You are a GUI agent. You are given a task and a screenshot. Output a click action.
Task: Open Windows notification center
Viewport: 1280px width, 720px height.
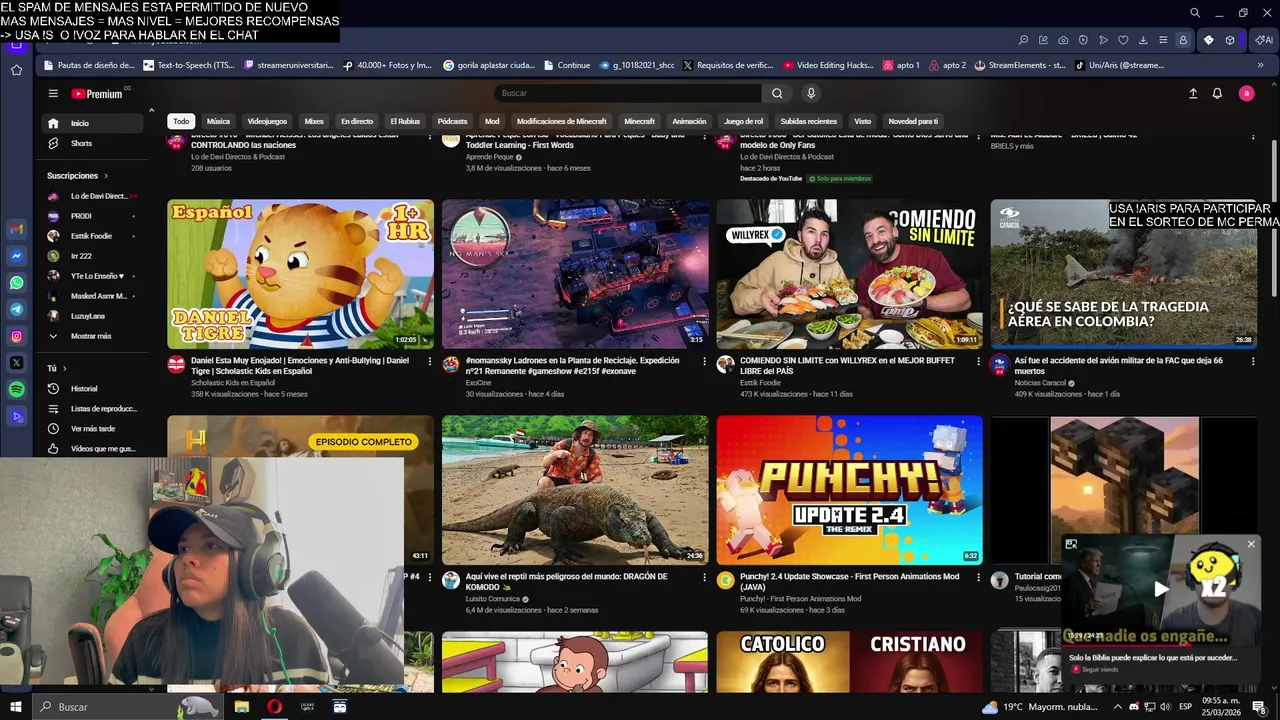pos(1260,707)
